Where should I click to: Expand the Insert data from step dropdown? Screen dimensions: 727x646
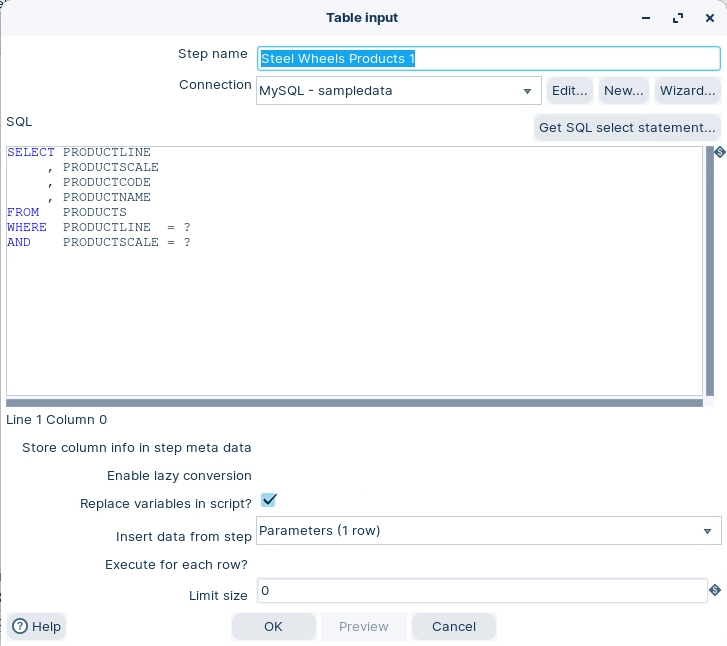tap(707, 531)
